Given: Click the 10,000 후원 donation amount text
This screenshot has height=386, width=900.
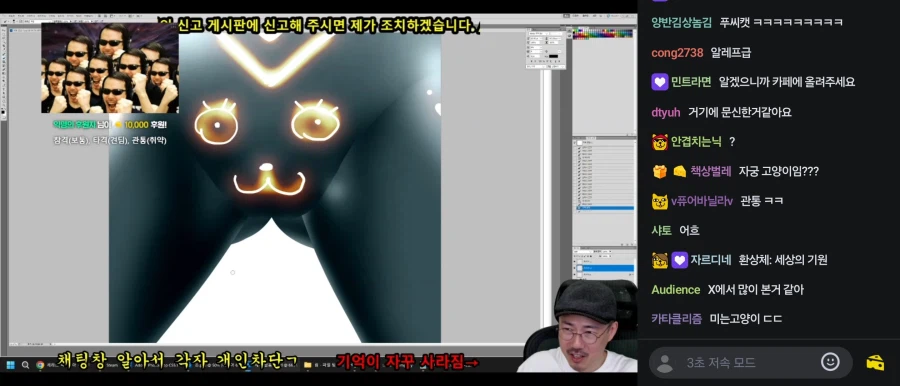Looking at the screenshot, I should point(145,125).
